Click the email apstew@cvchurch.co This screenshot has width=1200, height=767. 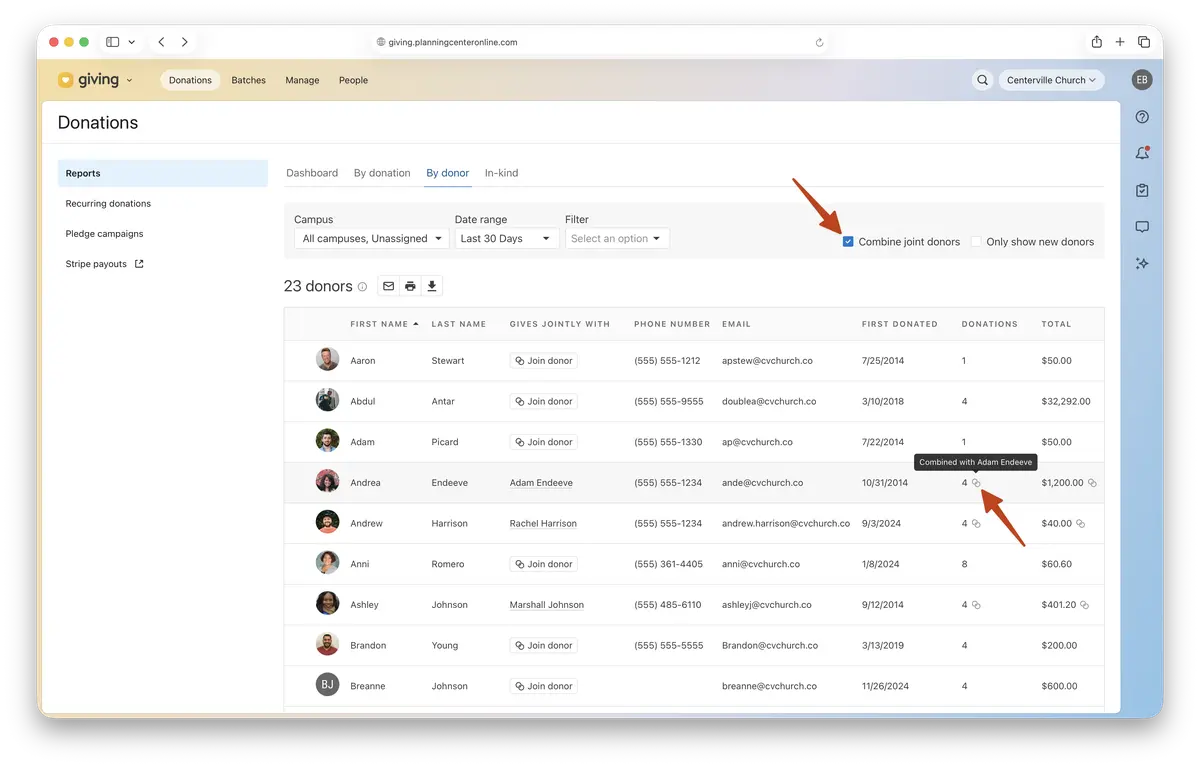tap(767, 361)
